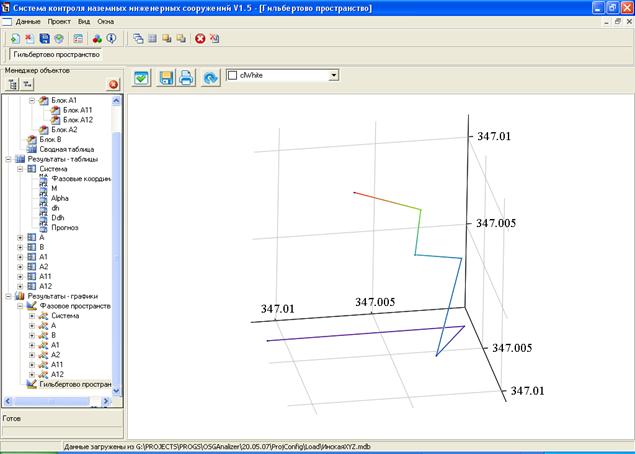Click tree vertical scrollbar down arrow
Image resolution: width=635 pixels, height=454 pixels.
pyautogui.click(x=116, y=391)
